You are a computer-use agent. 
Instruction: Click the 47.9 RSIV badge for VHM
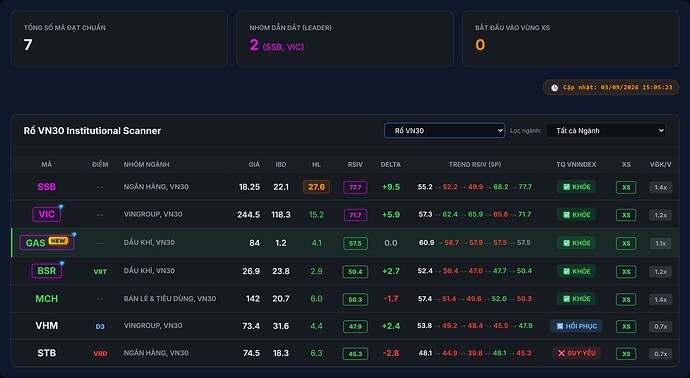tap(355, 327)
